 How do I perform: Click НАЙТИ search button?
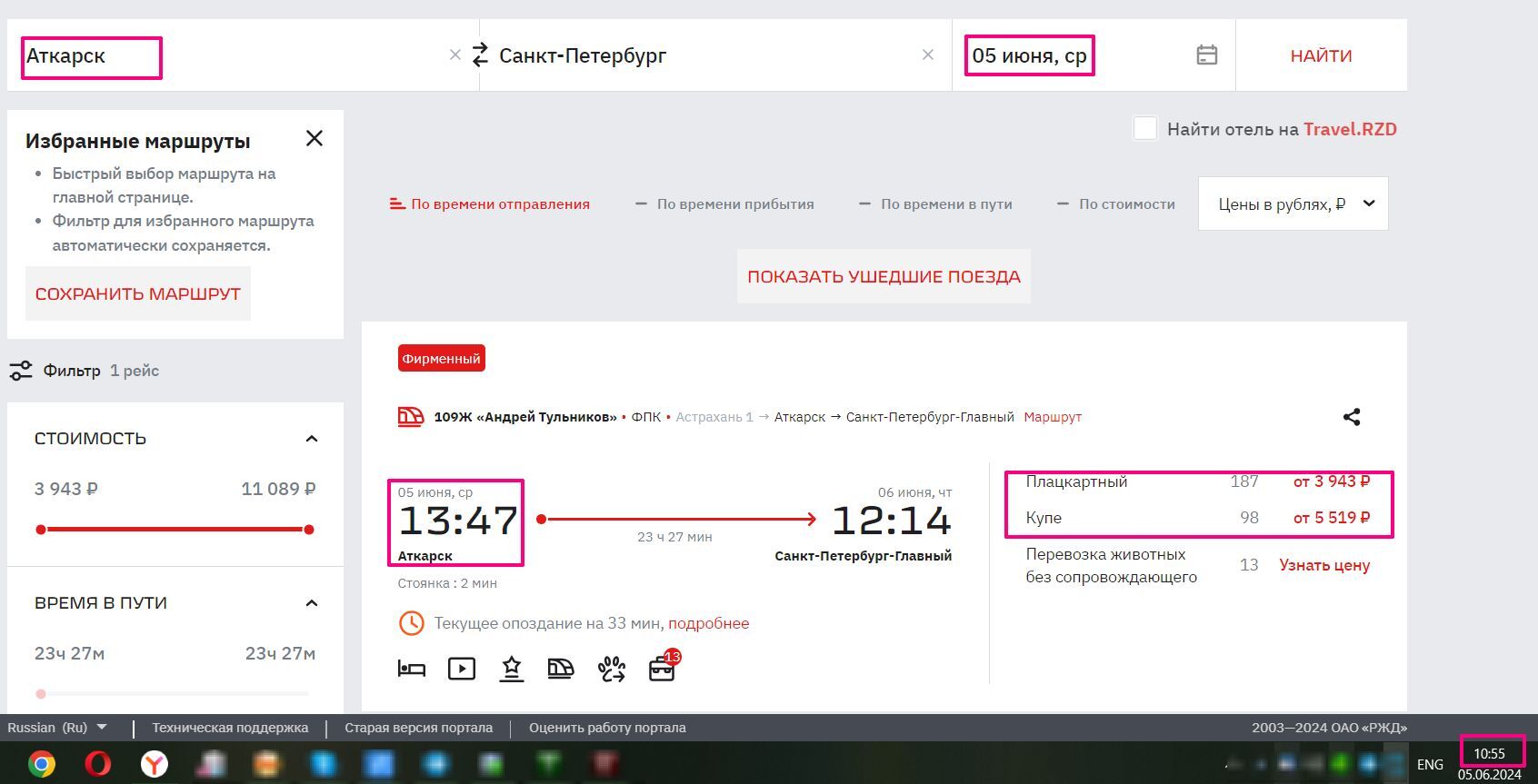click(1322, 55)
